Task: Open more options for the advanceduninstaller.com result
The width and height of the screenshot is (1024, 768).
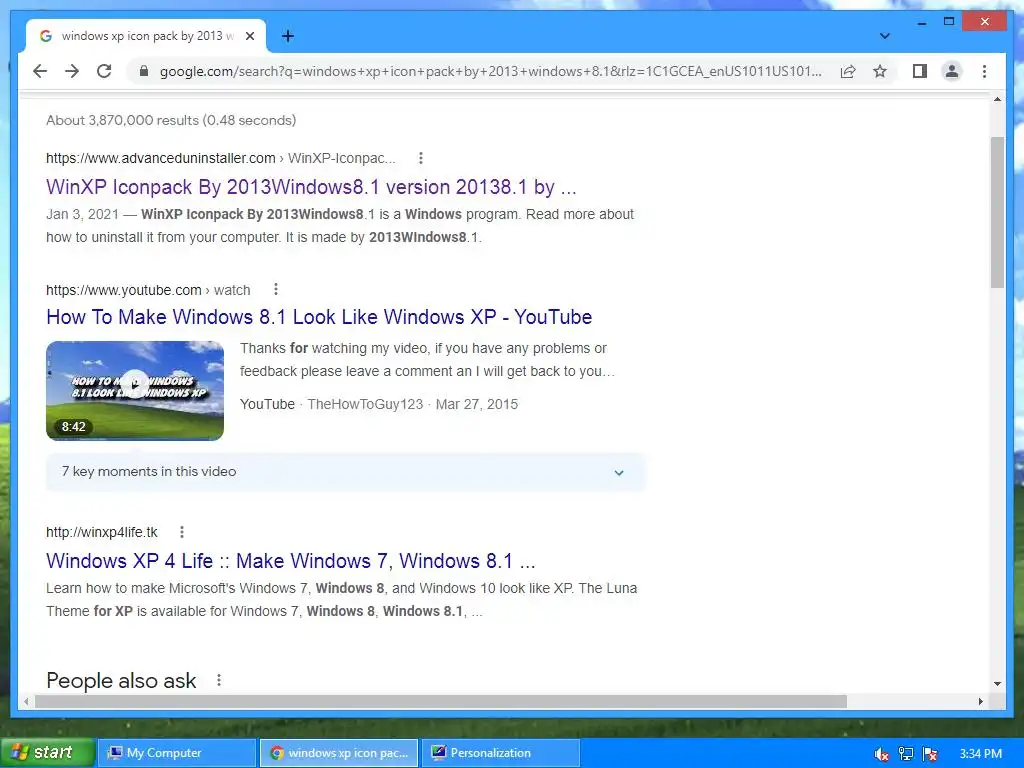Action: pos(421,158)
